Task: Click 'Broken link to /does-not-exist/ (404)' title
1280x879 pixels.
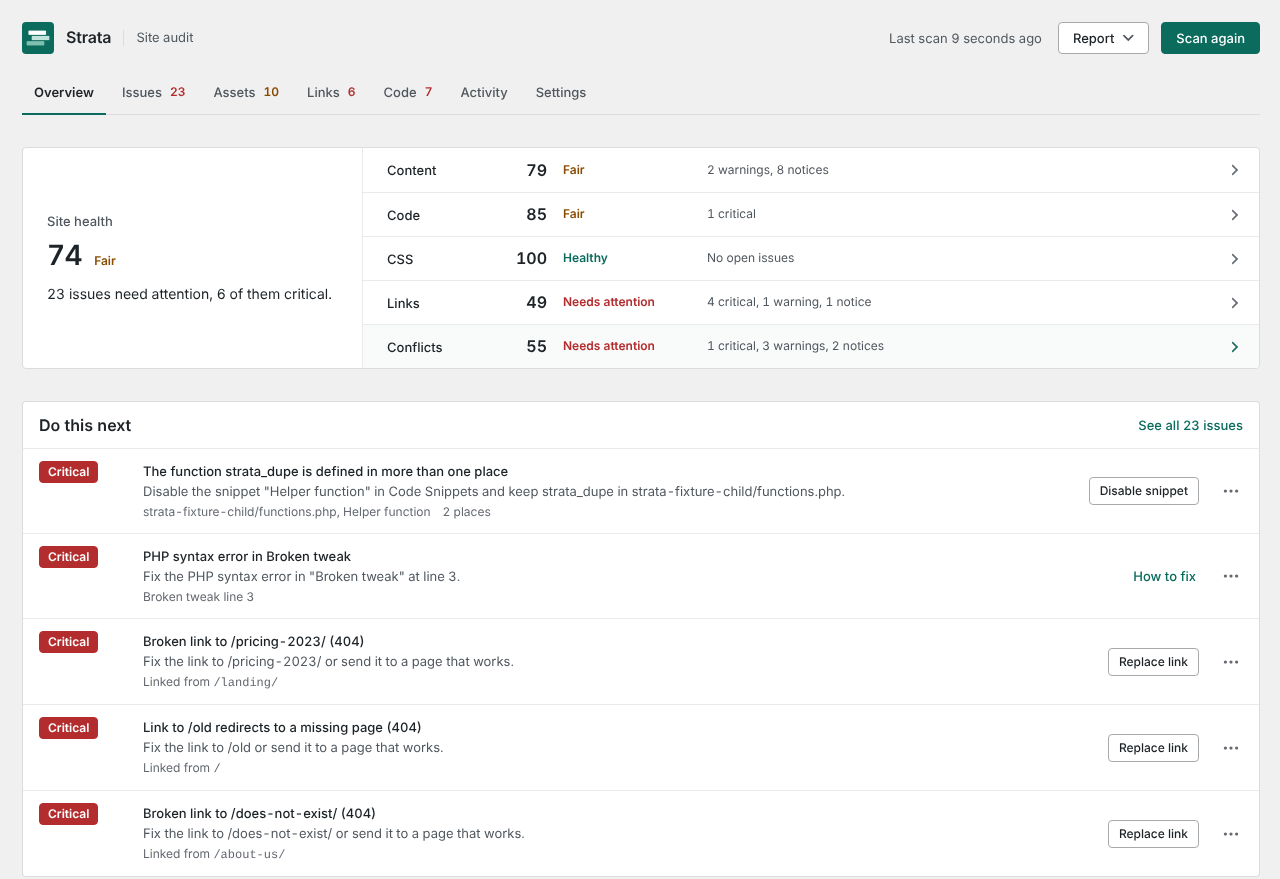Action: click(x=259, y=813)
